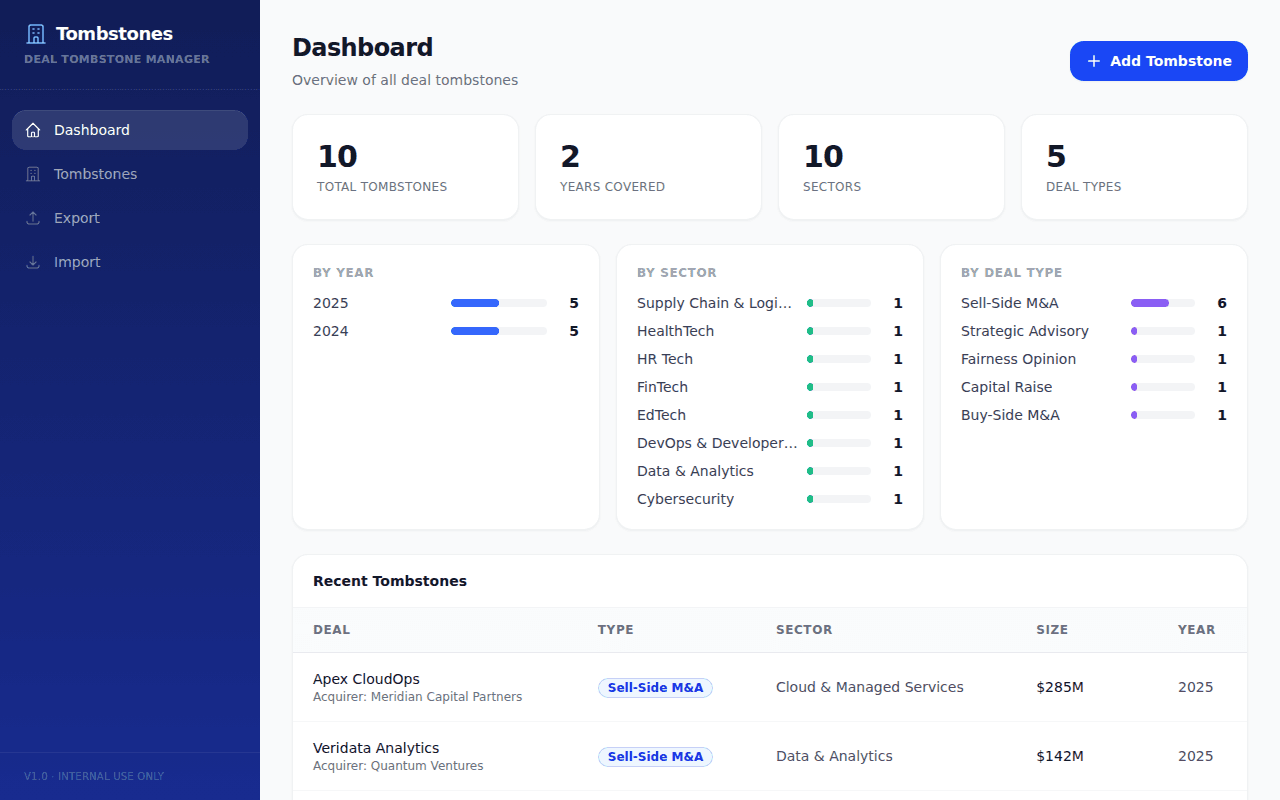Click the 2025 year progress bar
The image size is (1280, 800).
[499, 303]
